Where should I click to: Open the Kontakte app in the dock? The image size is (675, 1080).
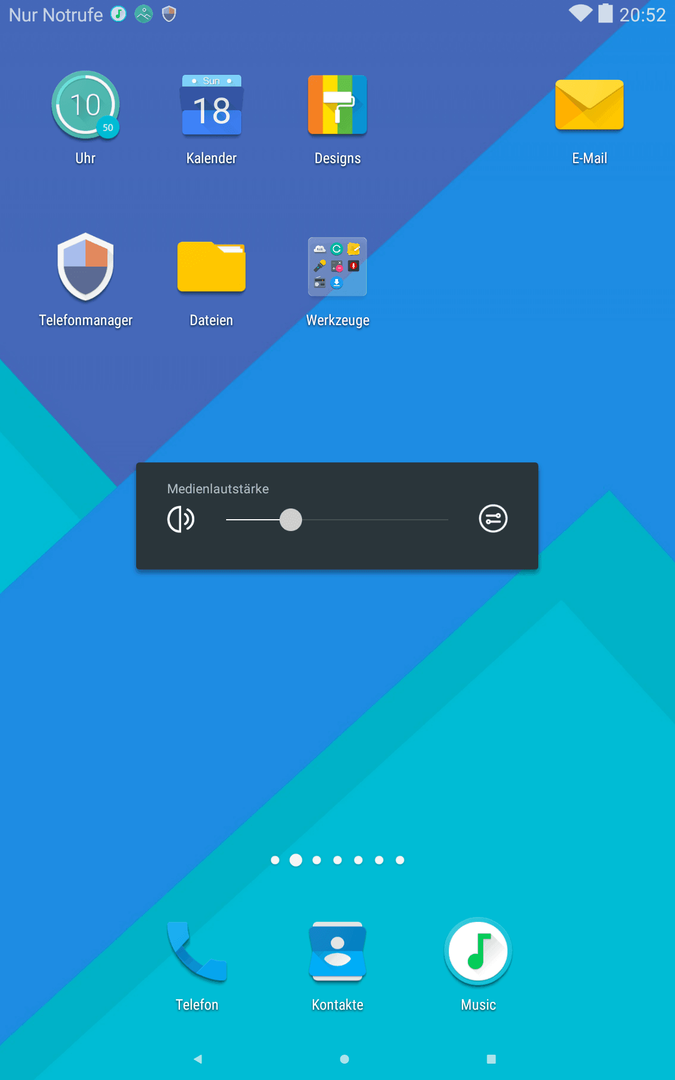click(338, 951)
